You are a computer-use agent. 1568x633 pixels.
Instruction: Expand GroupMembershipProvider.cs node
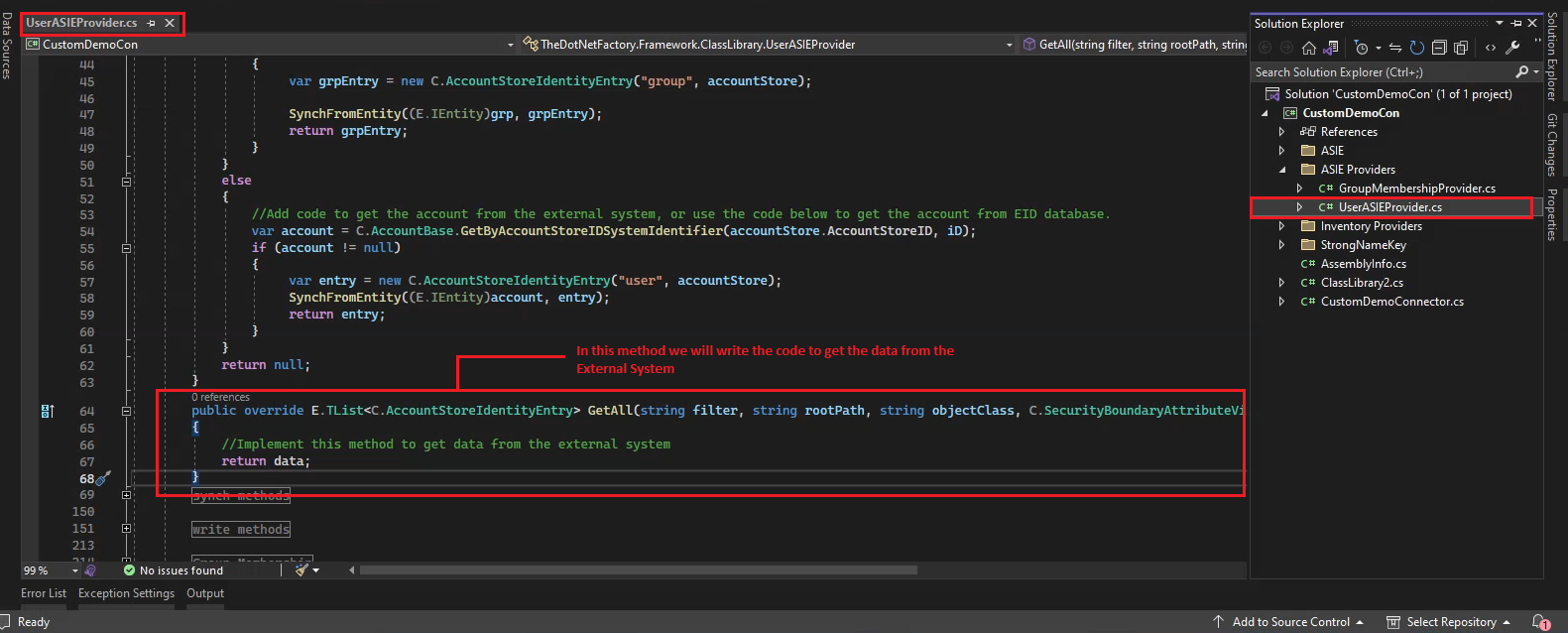coord(1299,189)
